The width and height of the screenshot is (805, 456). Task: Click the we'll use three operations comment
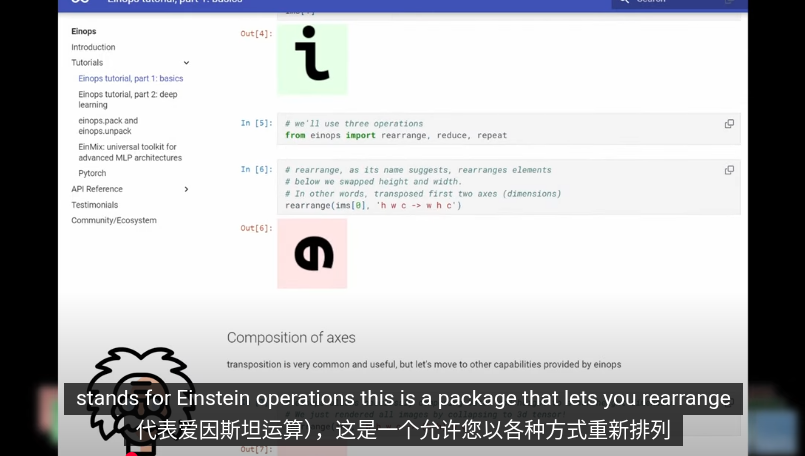(x=354, y=124)
